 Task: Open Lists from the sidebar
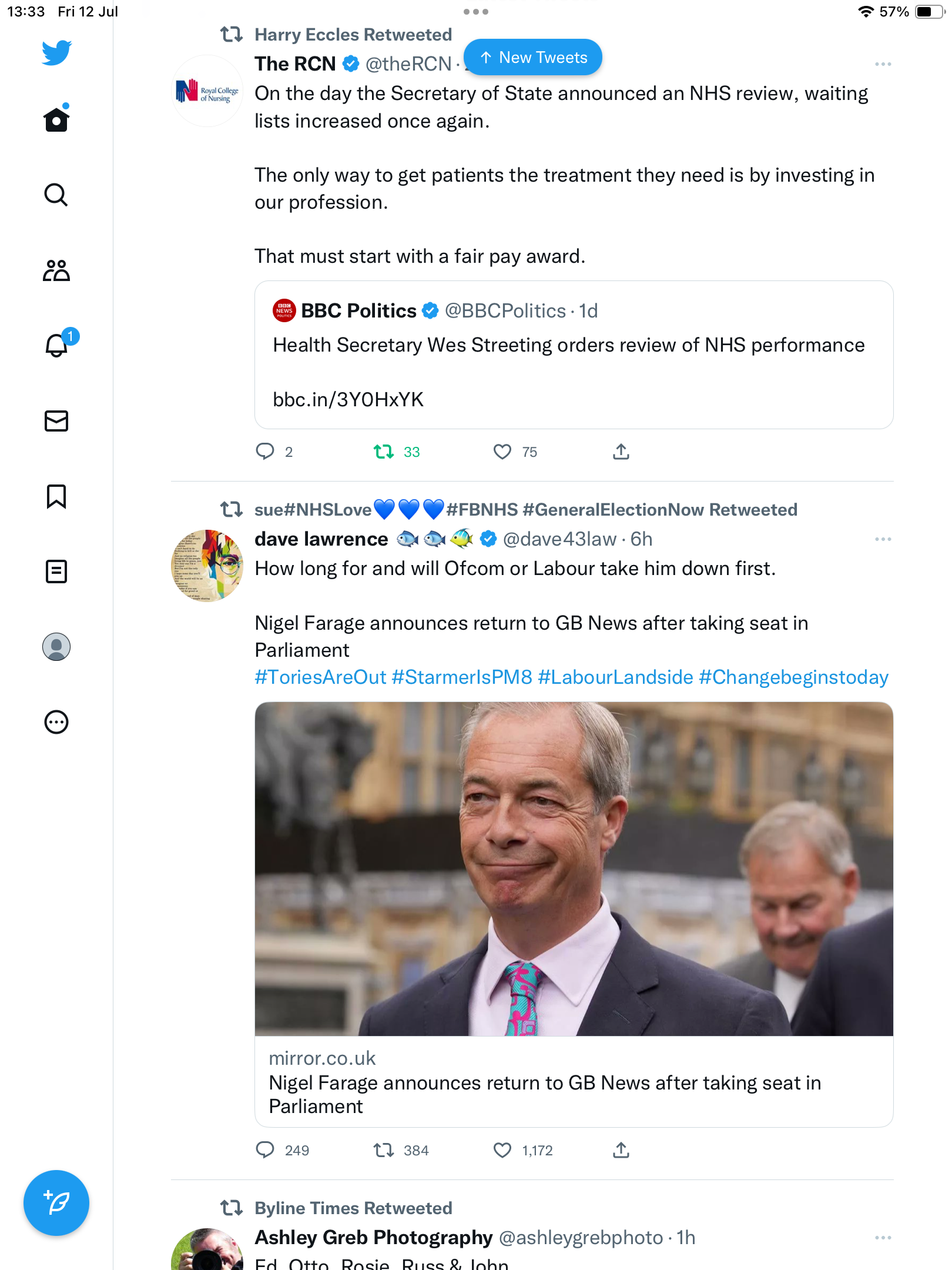(x=56, y=571)
